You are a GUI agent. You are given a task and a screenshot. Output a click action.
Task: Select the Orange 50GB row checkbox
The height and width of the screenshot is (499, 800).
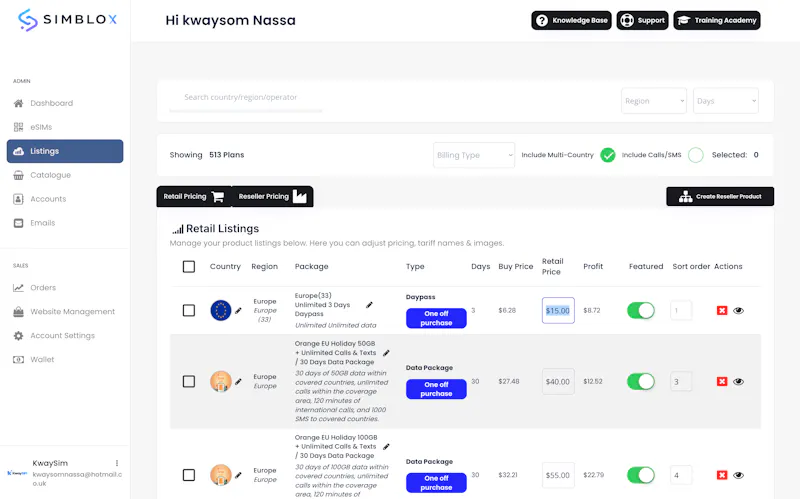pos(189,382)
